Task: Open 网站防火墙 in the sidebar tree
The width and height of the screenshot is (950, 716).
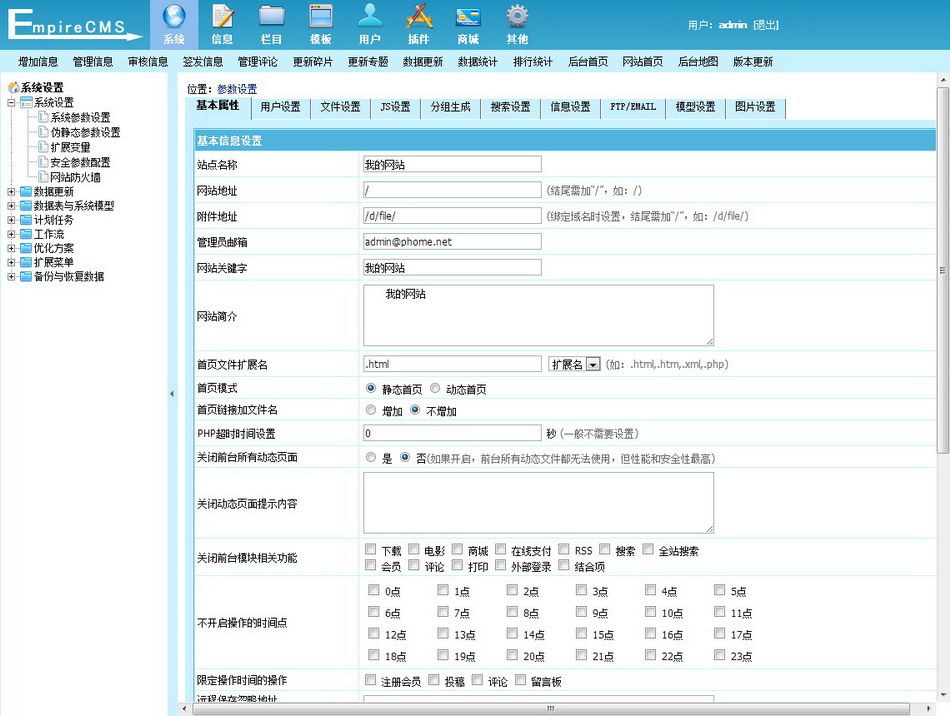Action: pos(75,177)
